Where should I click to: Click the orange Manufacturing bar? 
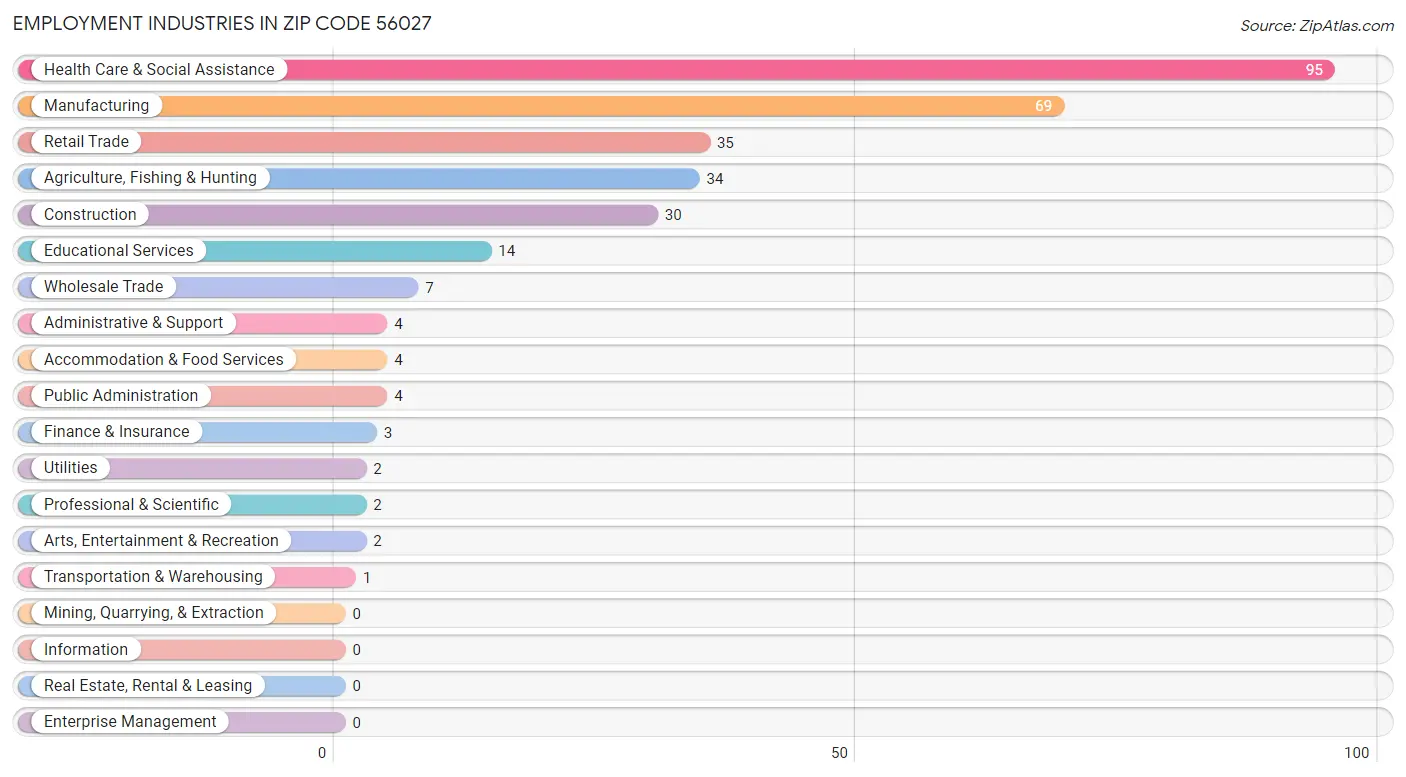541,106
